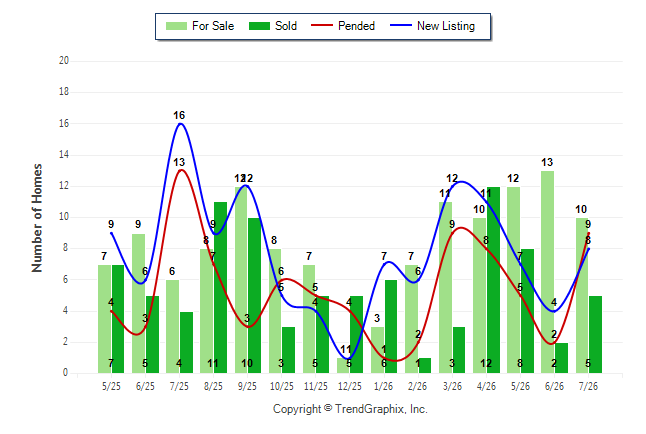
Task: Click the Pended peak labeled 13
Action: pos(179,162)
